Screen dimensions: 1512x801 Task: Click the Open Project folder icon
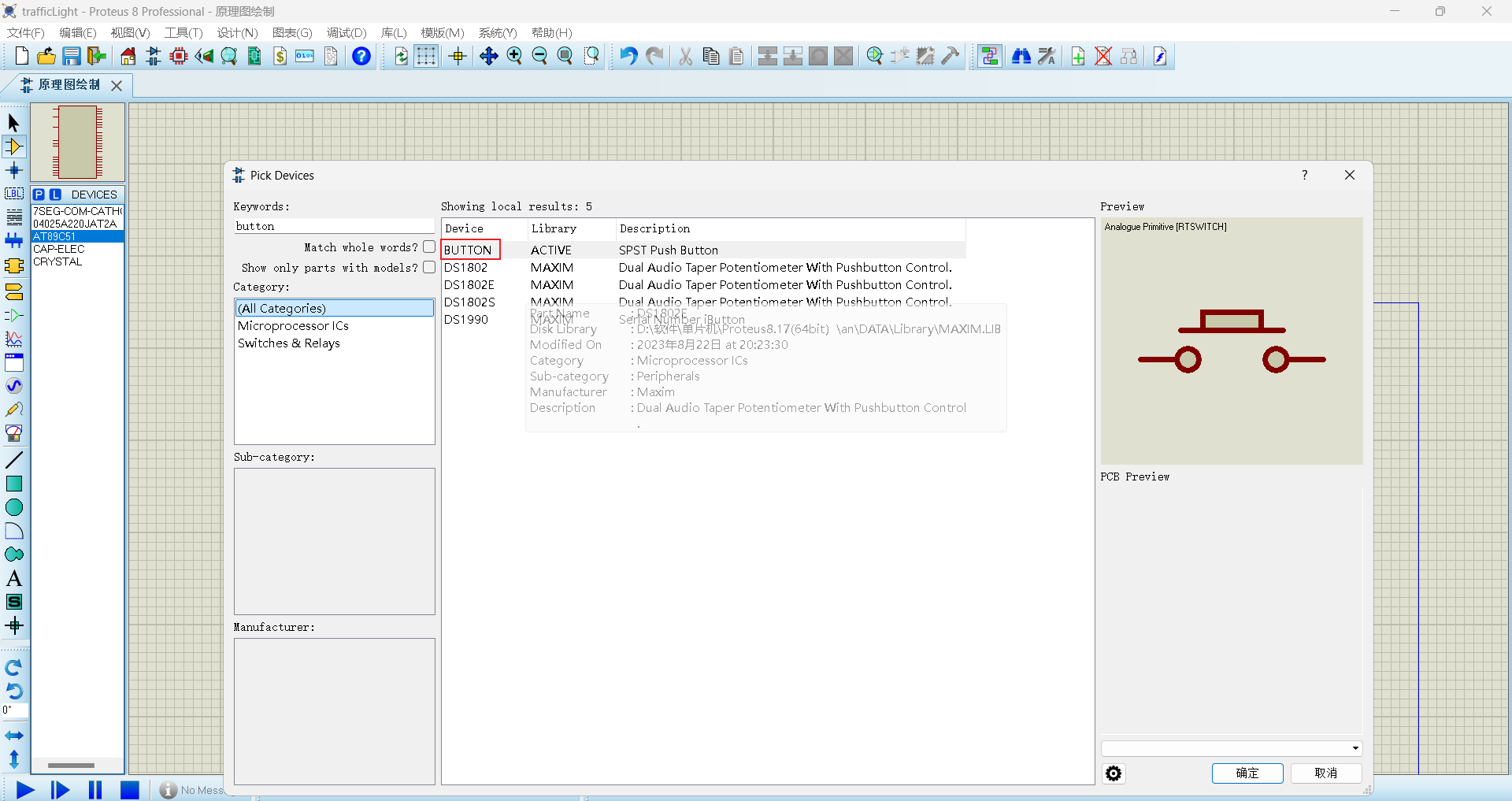[x=46, y=56]
